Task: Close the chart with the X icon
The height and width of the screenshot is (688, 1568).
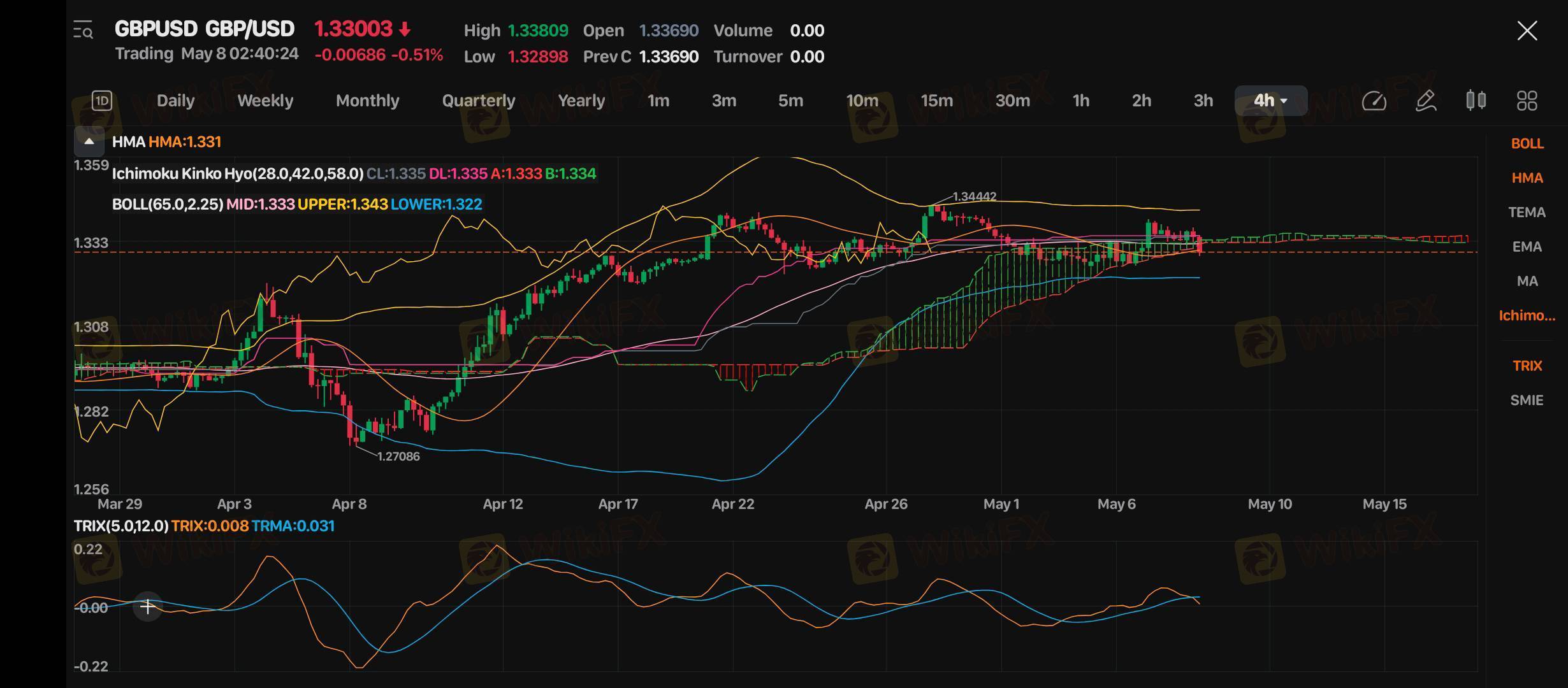Action: click(1527, 31)
